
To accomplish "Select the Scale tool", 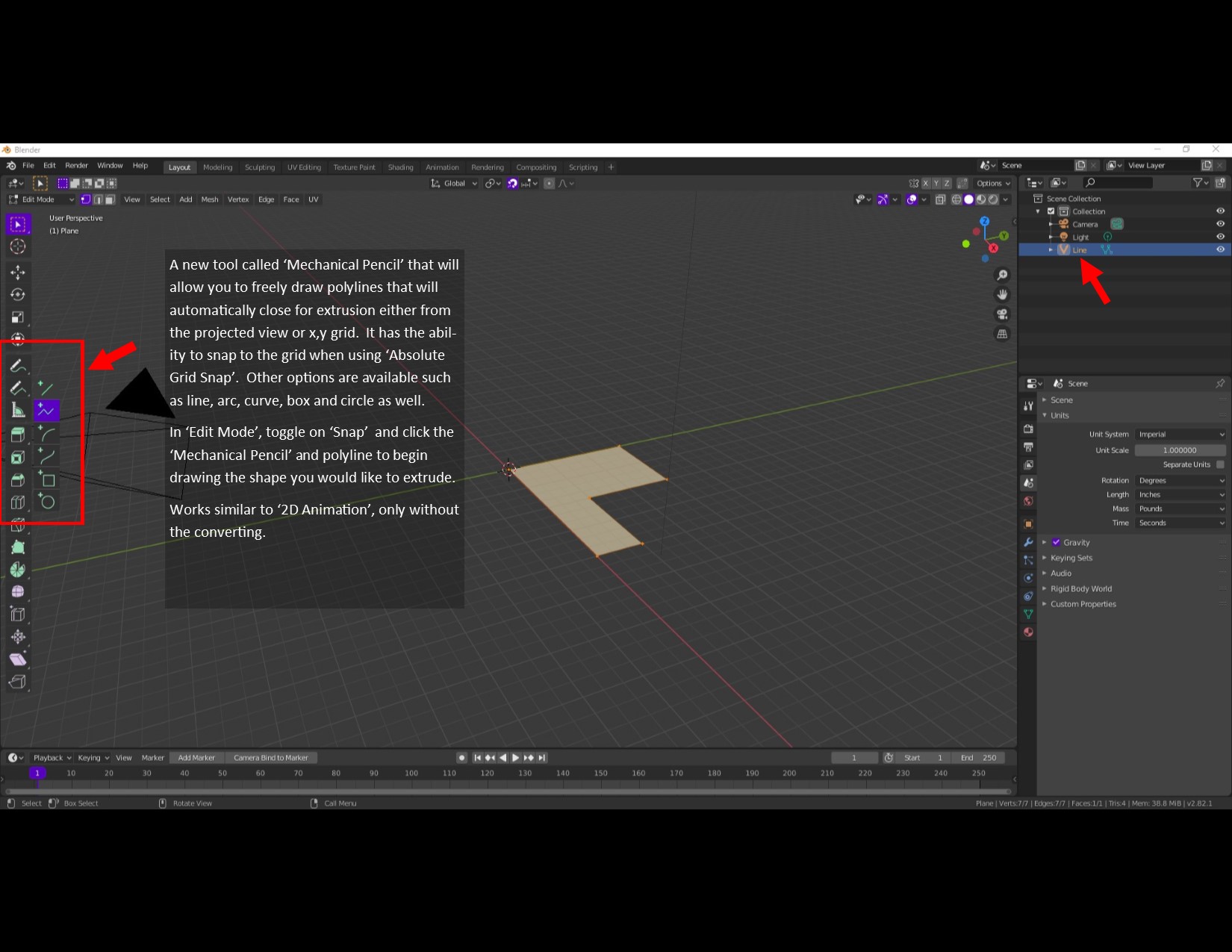I will coord(18,317).
